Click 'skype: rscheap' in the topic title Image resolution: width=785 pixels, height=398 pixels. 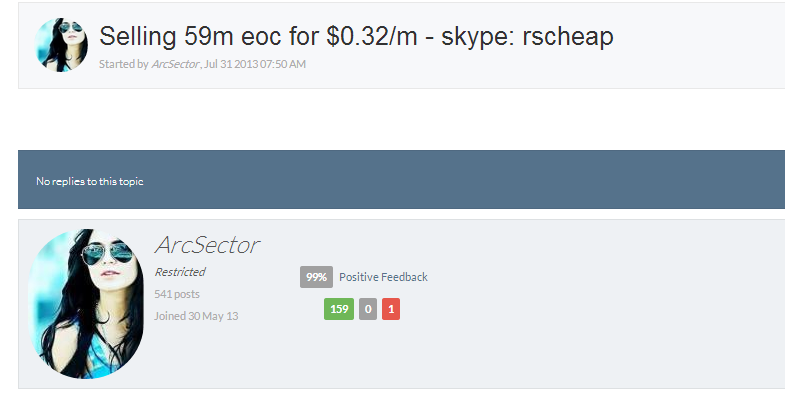pyautogui.click(x=528, y=36)
